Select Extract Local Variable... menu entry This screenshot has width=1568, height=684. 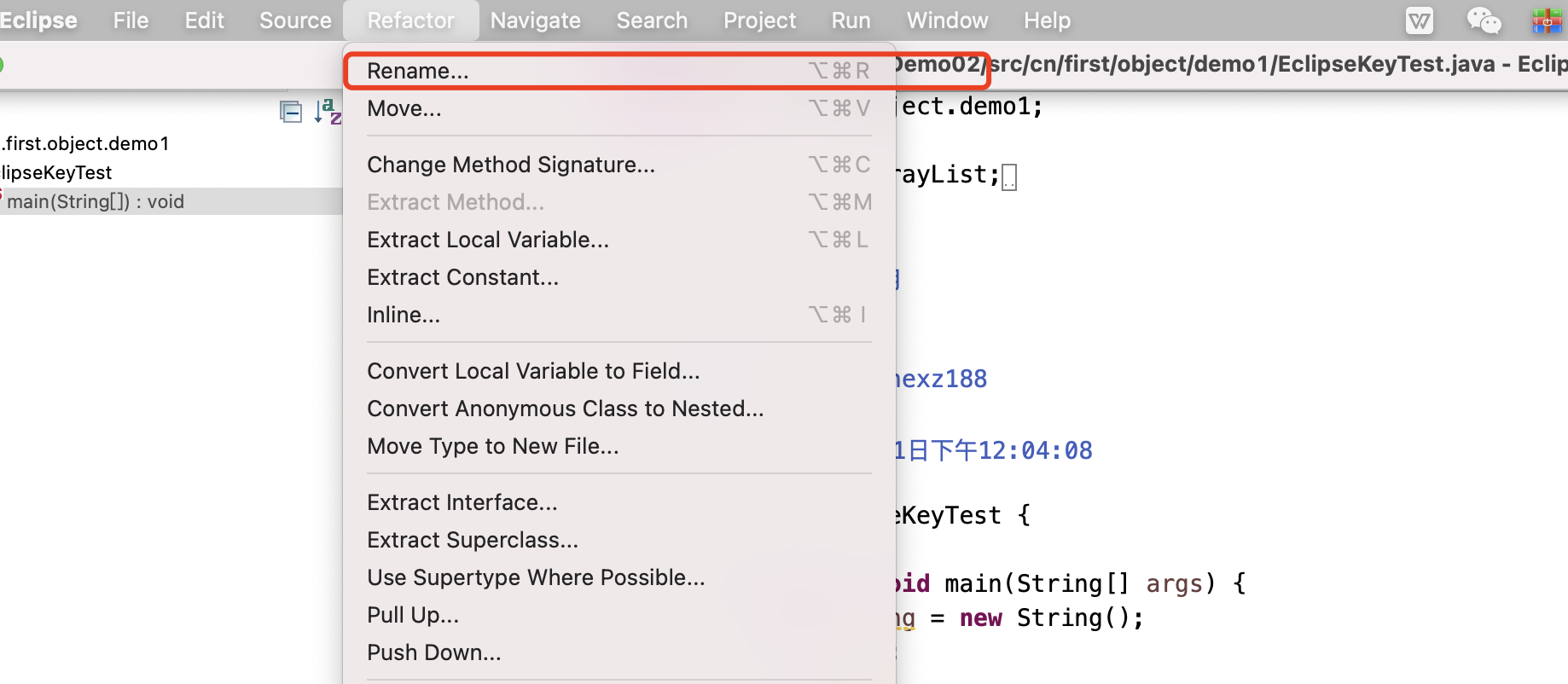coord(619,240)
